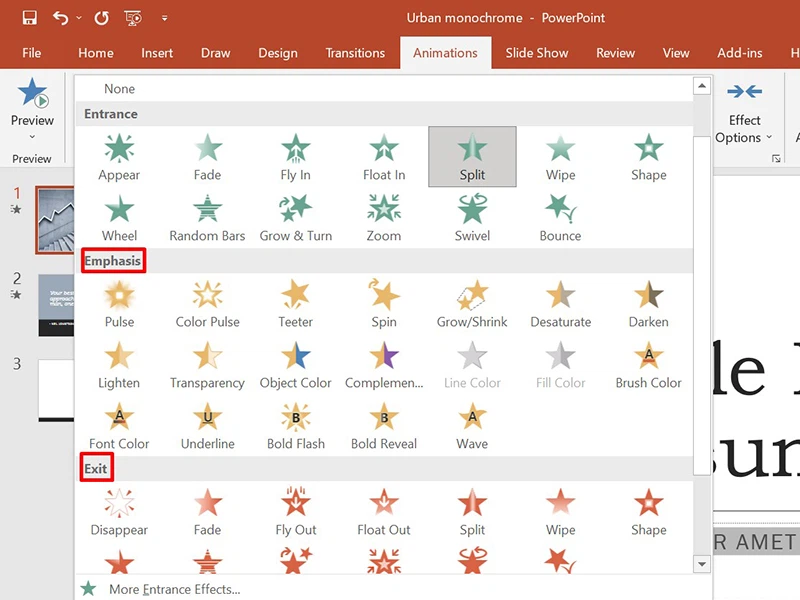
Task: Switch to the Transitions tab
Action: tap(355, 53)
